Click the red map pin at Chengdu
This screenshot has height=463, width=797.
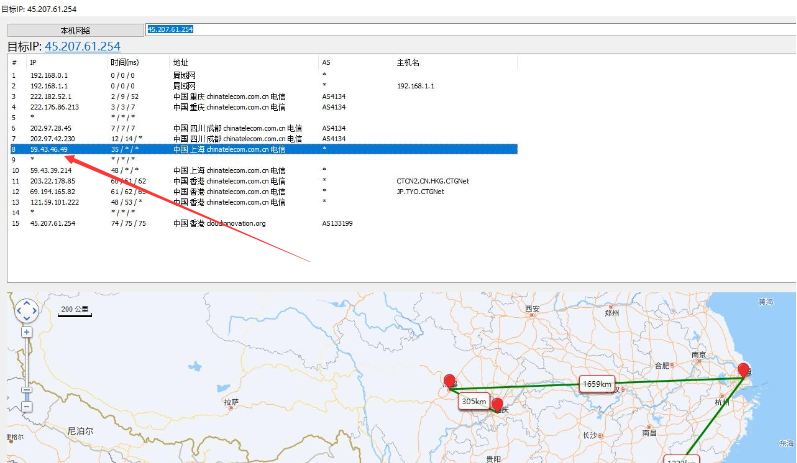coord(449,382)
